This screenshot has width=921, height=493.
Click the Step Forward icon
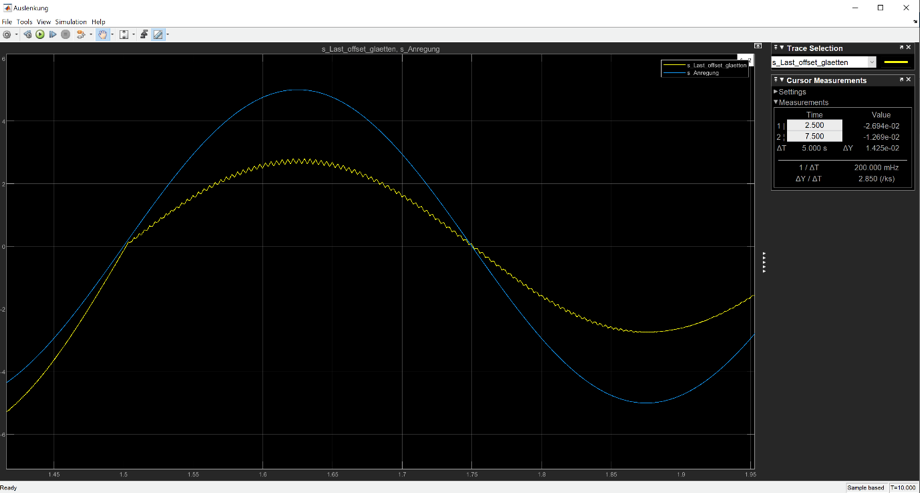click(53, 34)
